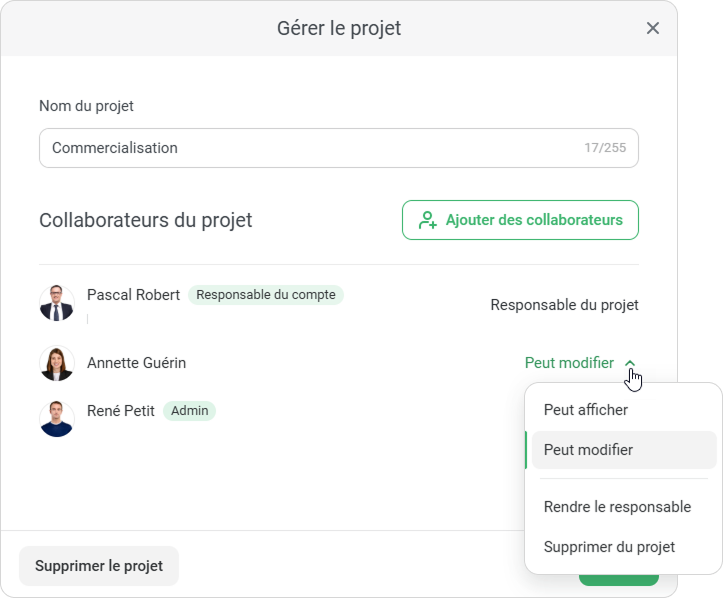Click the Responsable du compte badge
This screenshot has width=723, height=598.
266,295
